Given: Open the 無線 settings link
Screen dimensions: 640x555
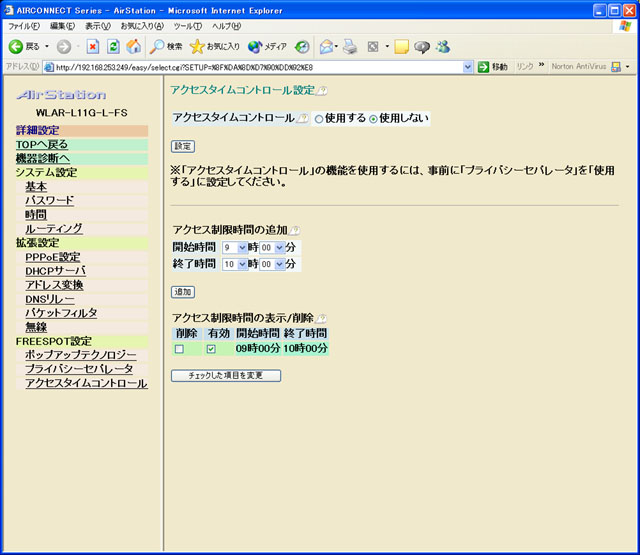Looking at the screenshot, I should point(36,327).
